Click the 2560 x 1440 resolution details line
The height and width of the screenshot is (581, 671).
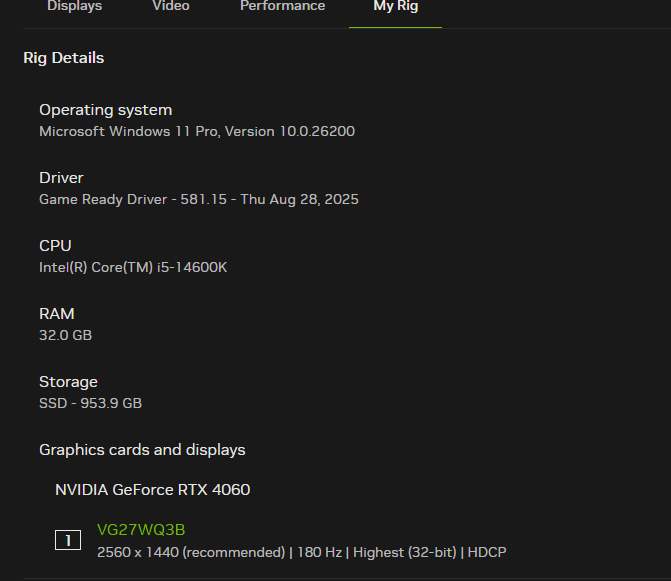click(x=302, y=552)
